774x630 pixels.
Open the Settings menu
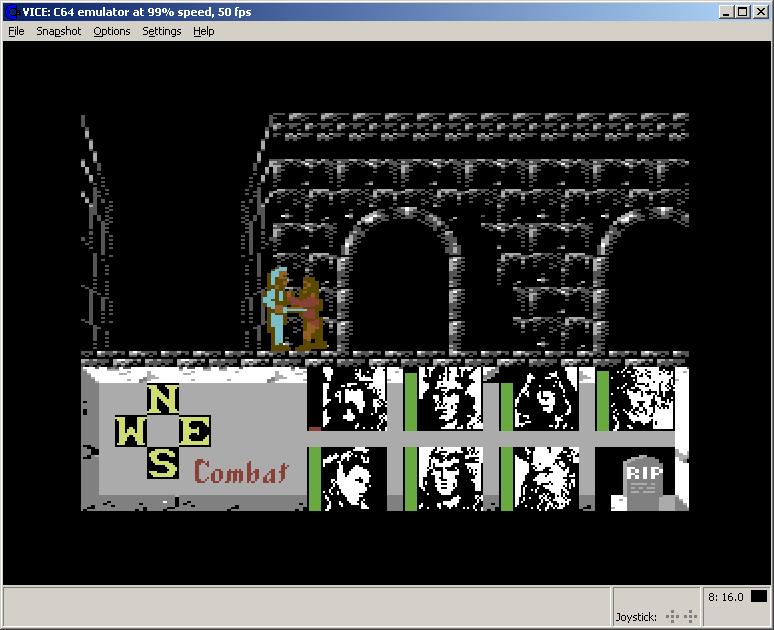161,31
